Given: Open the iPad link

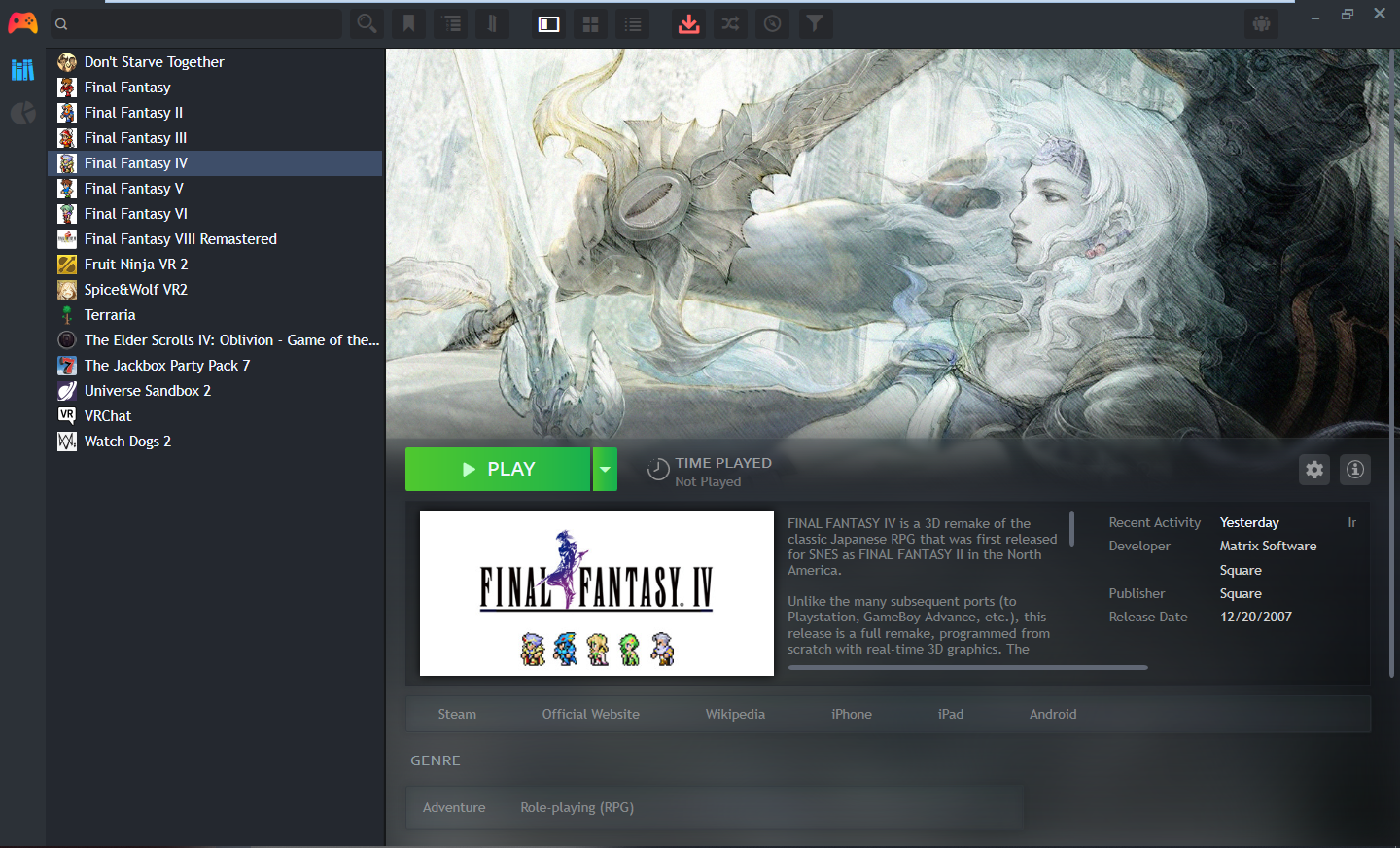Looking at the screenshot, I should click(951, 715).
